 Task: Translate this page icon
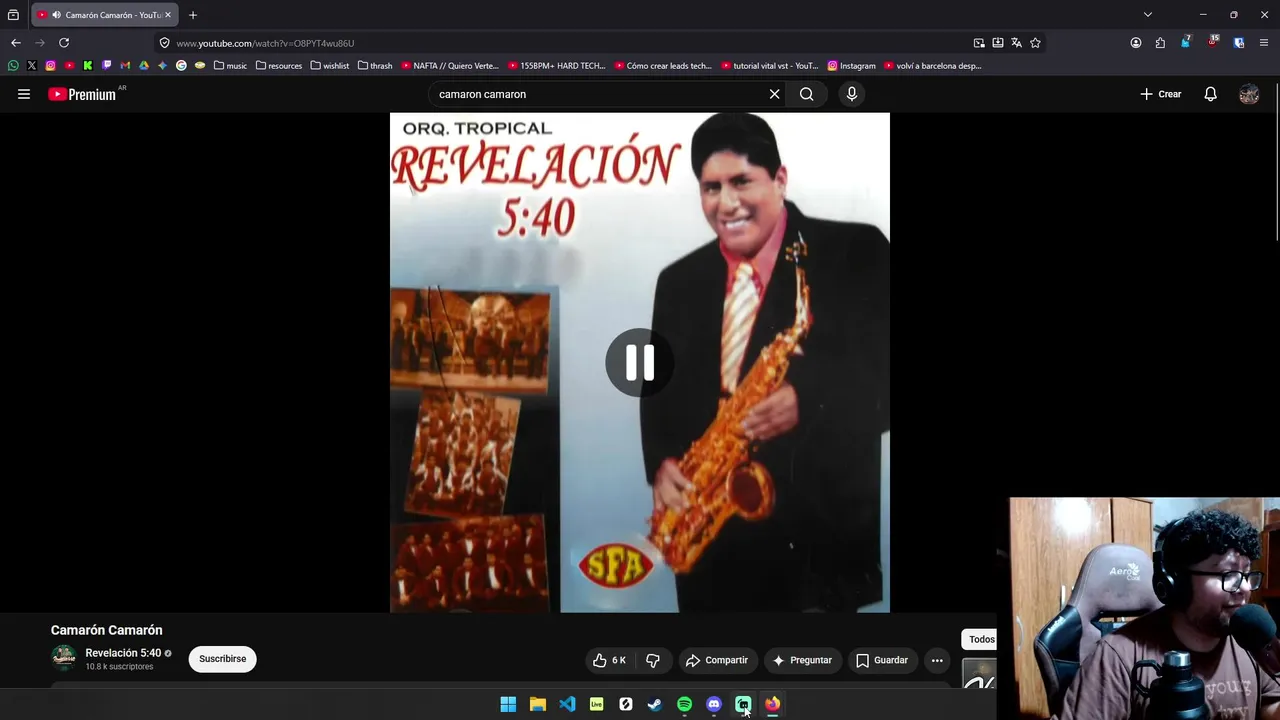(x=1016, y=43)
